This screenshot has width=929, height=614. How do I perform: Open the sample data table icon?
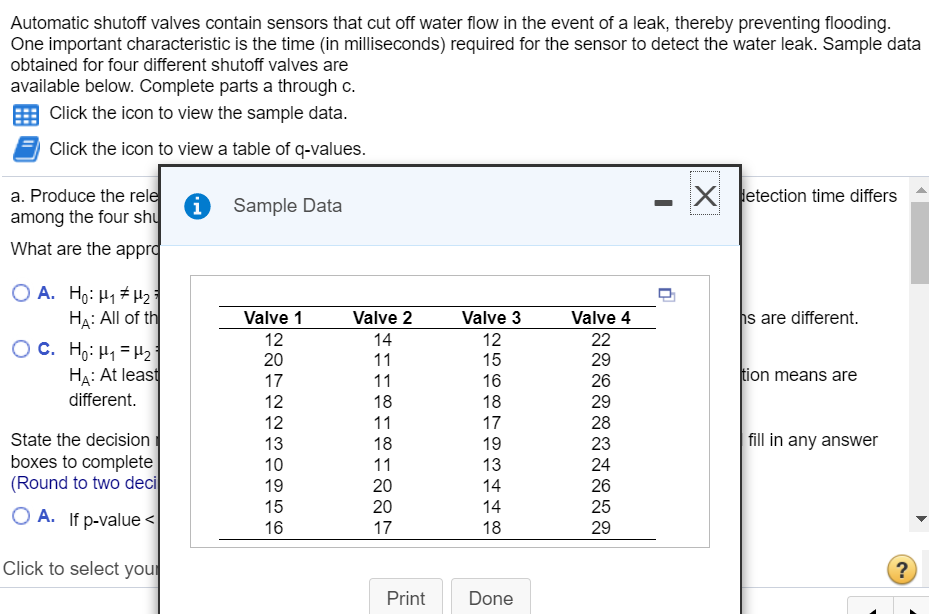click(x=23, y=114)
